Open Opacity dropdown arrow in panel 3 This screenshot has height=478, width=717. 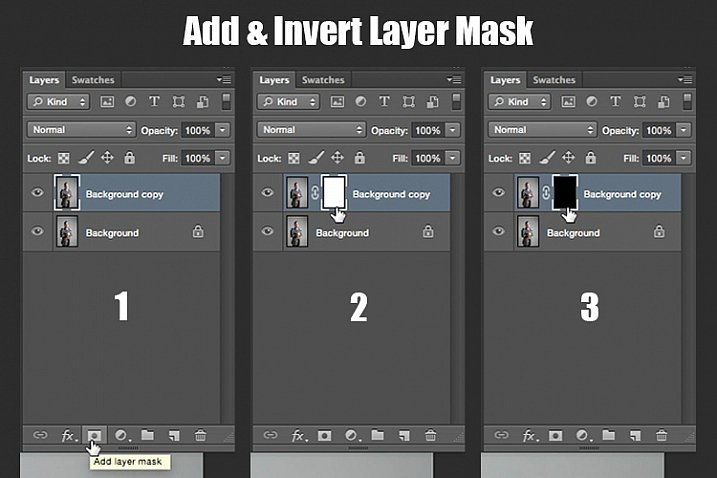pyautogui.click(x=682, y=131)
